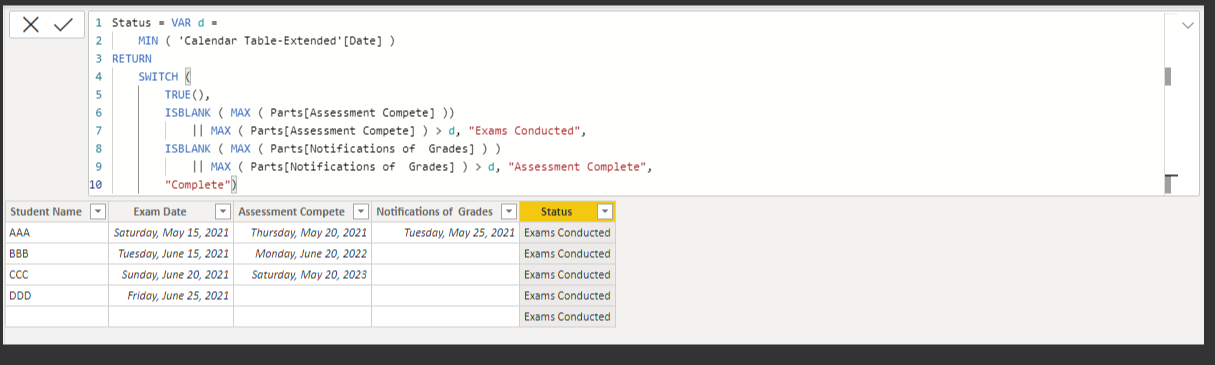Open Assessment Compete column filter dropdown

pyautogui.click(x=360, y=212)
